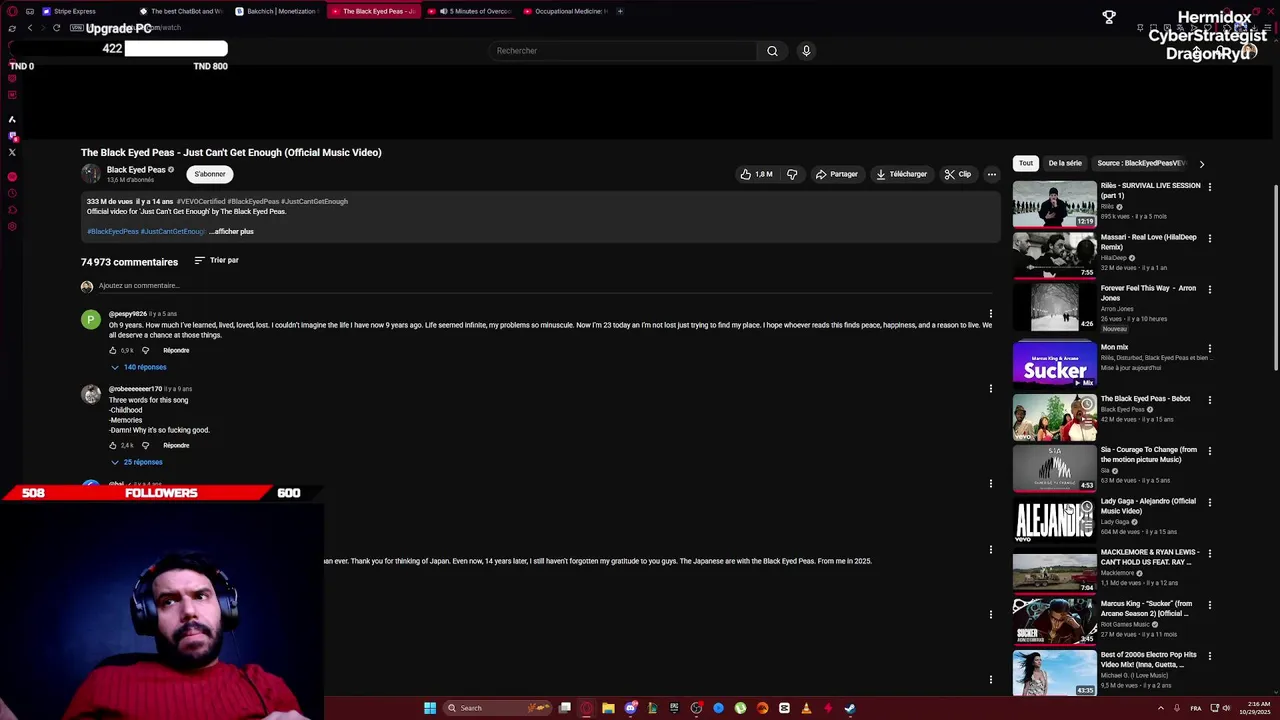Open Lady Gaga Alejandro thumbnail

click(x=1054, y=519)
